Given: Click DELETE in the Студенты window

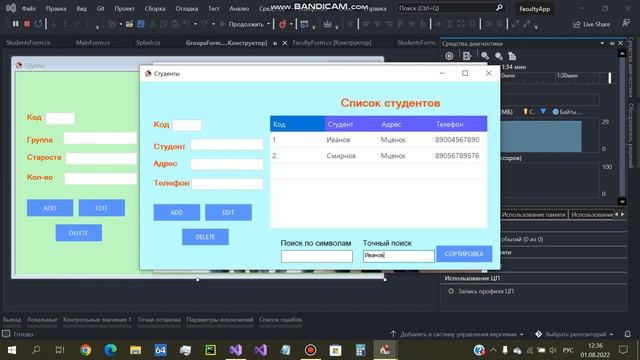Looking at the screenshot, I should click(205, 237).
